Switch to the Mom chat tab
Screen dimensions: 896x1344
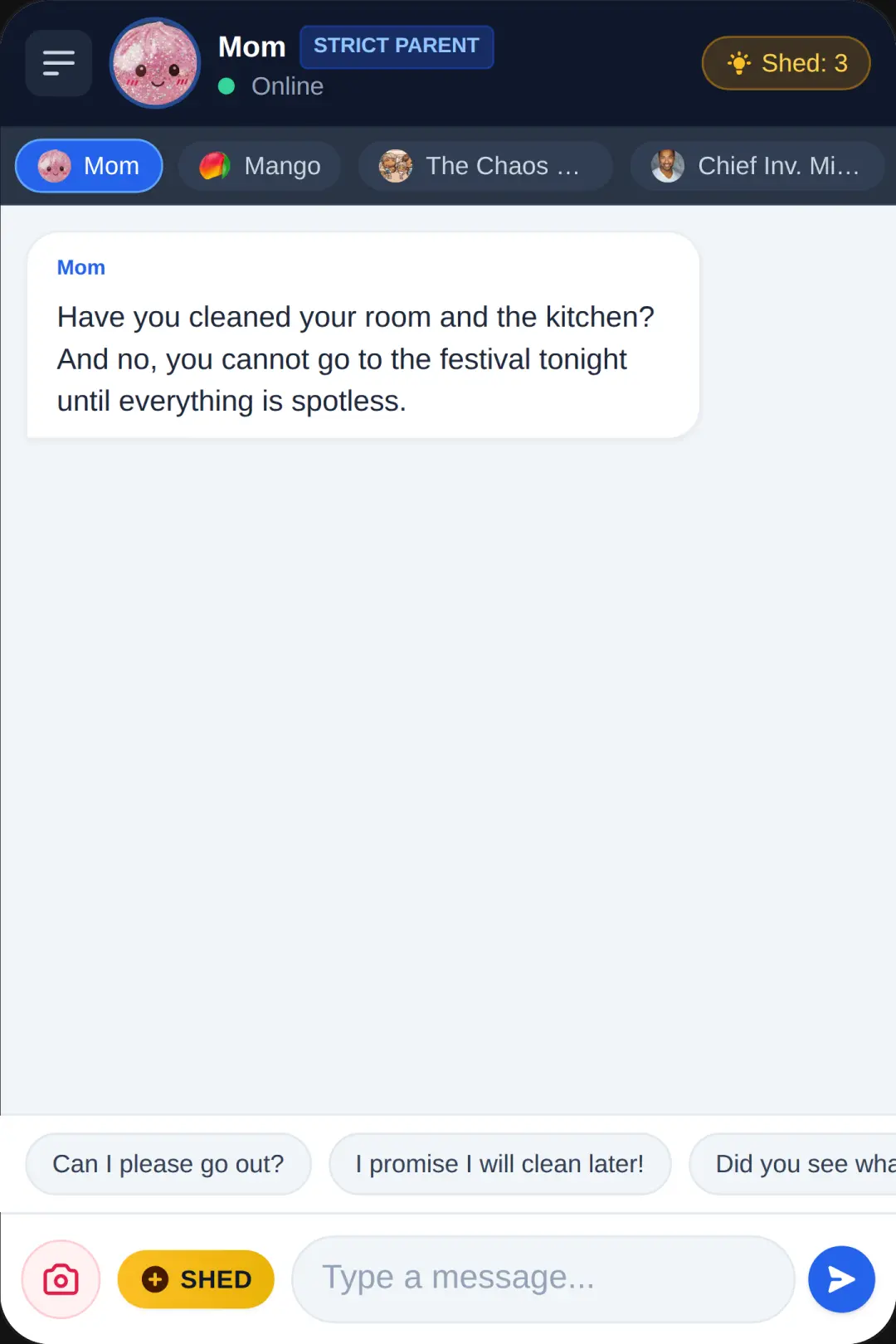[89, 166]
